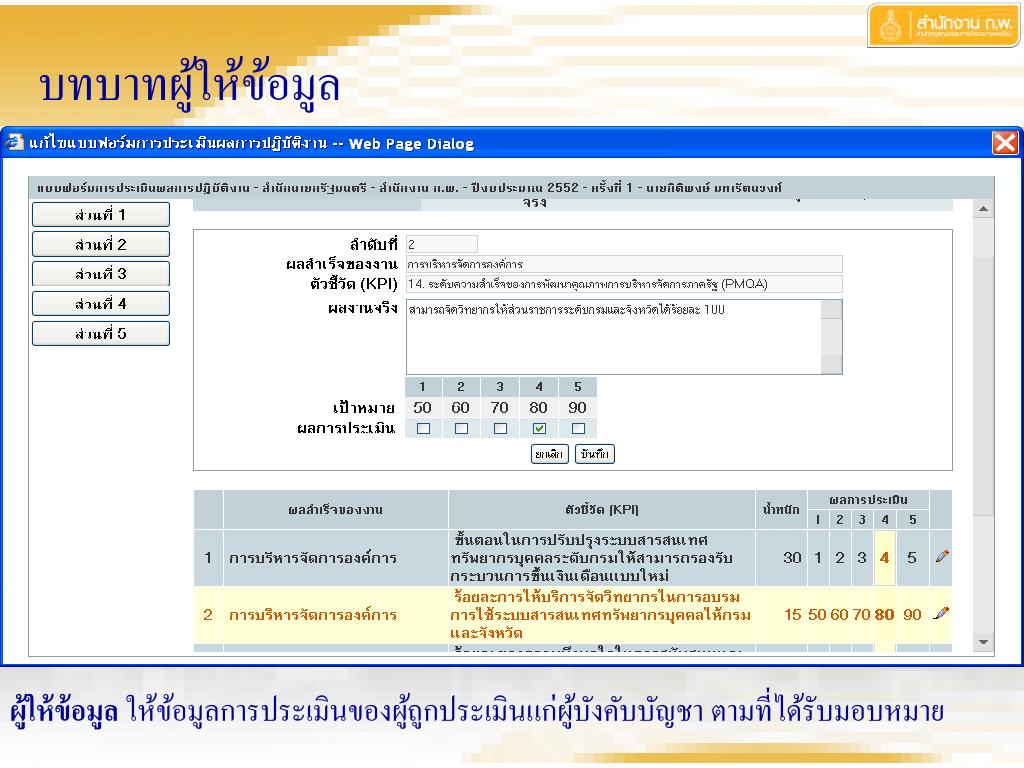The image size is (1024, 768).
Task: Click the ตัวชี้วัด (KPI) text field
Action: [x=624, y=284]
